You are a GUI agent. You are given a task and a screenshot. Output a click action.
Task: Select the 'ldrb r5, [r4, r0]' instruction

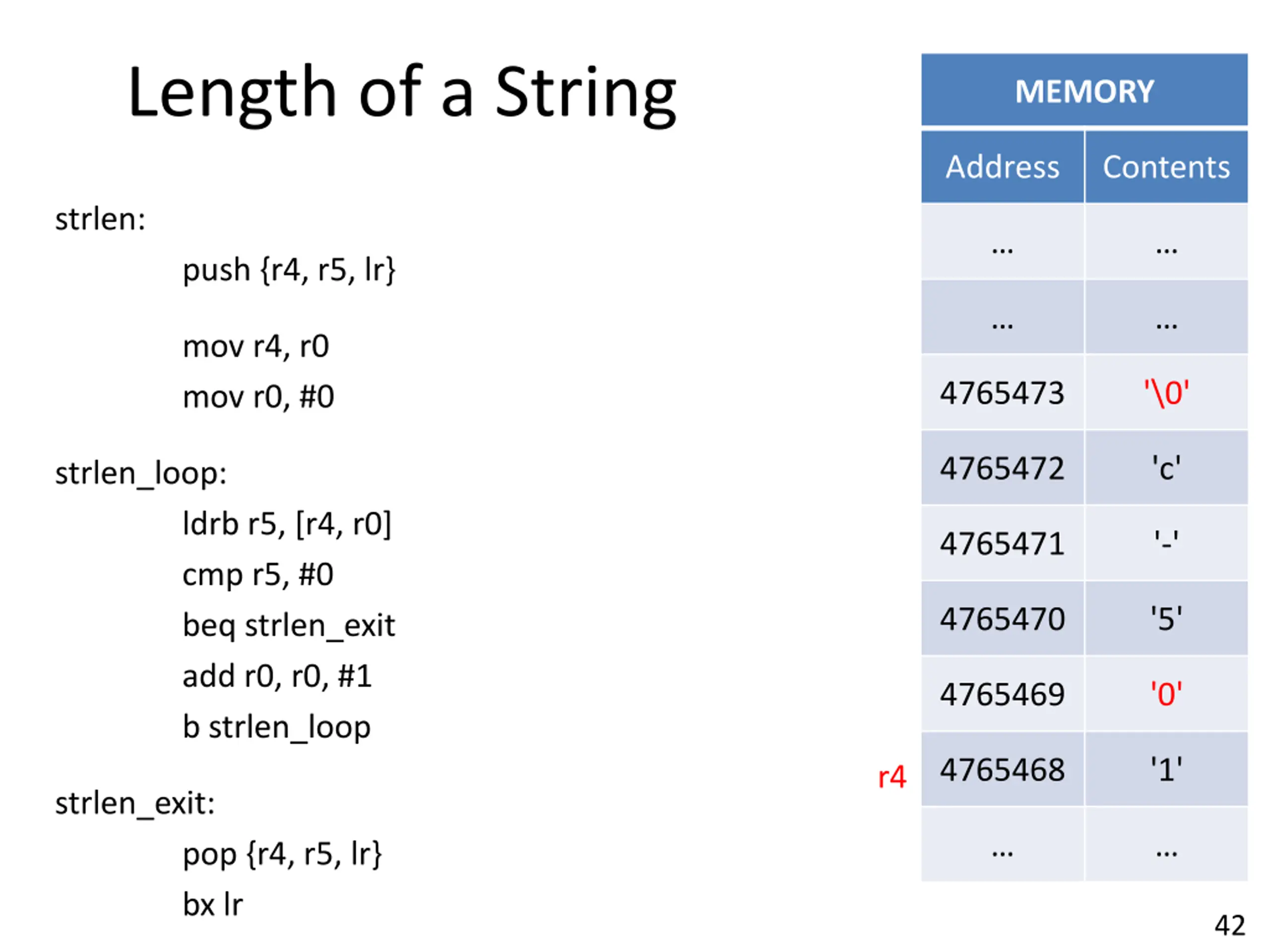(x=287, y=524)
